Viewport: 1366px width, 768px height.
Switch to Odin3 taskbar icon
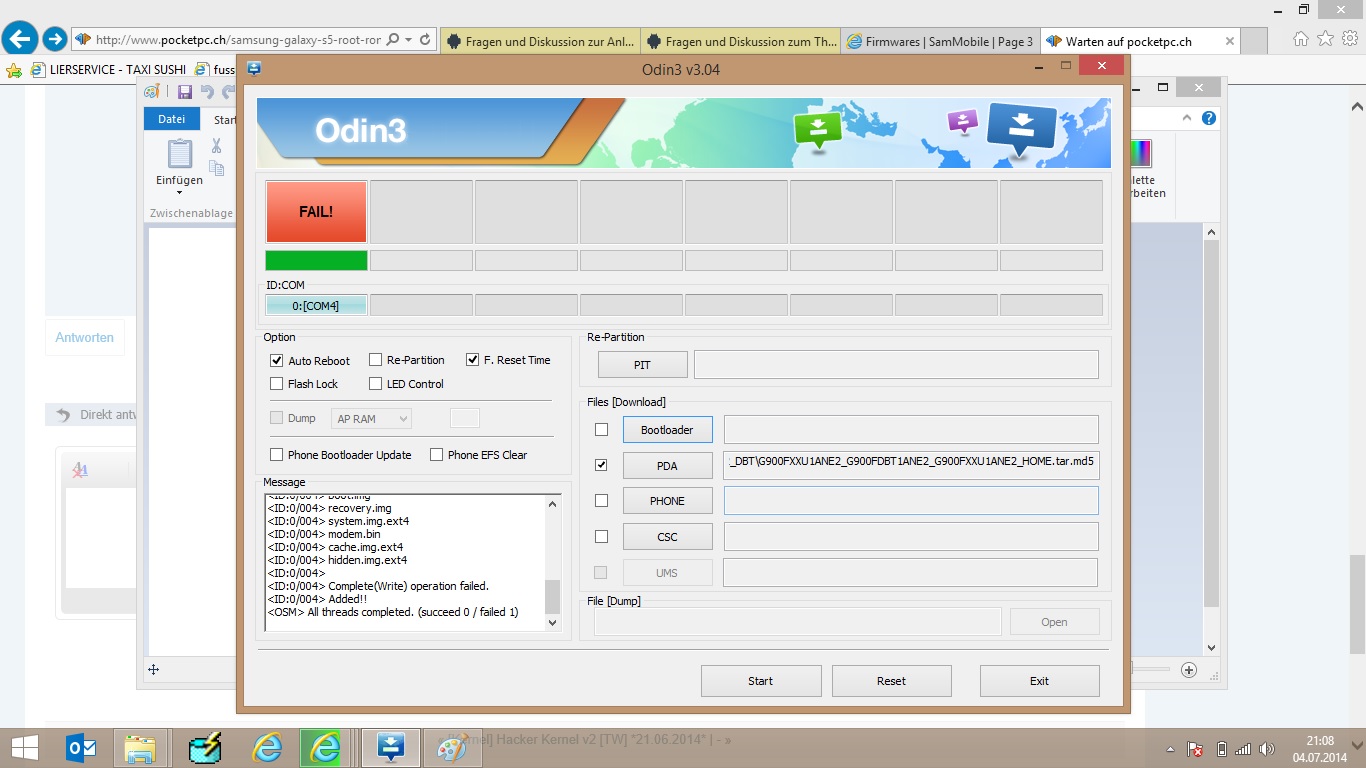390,747
